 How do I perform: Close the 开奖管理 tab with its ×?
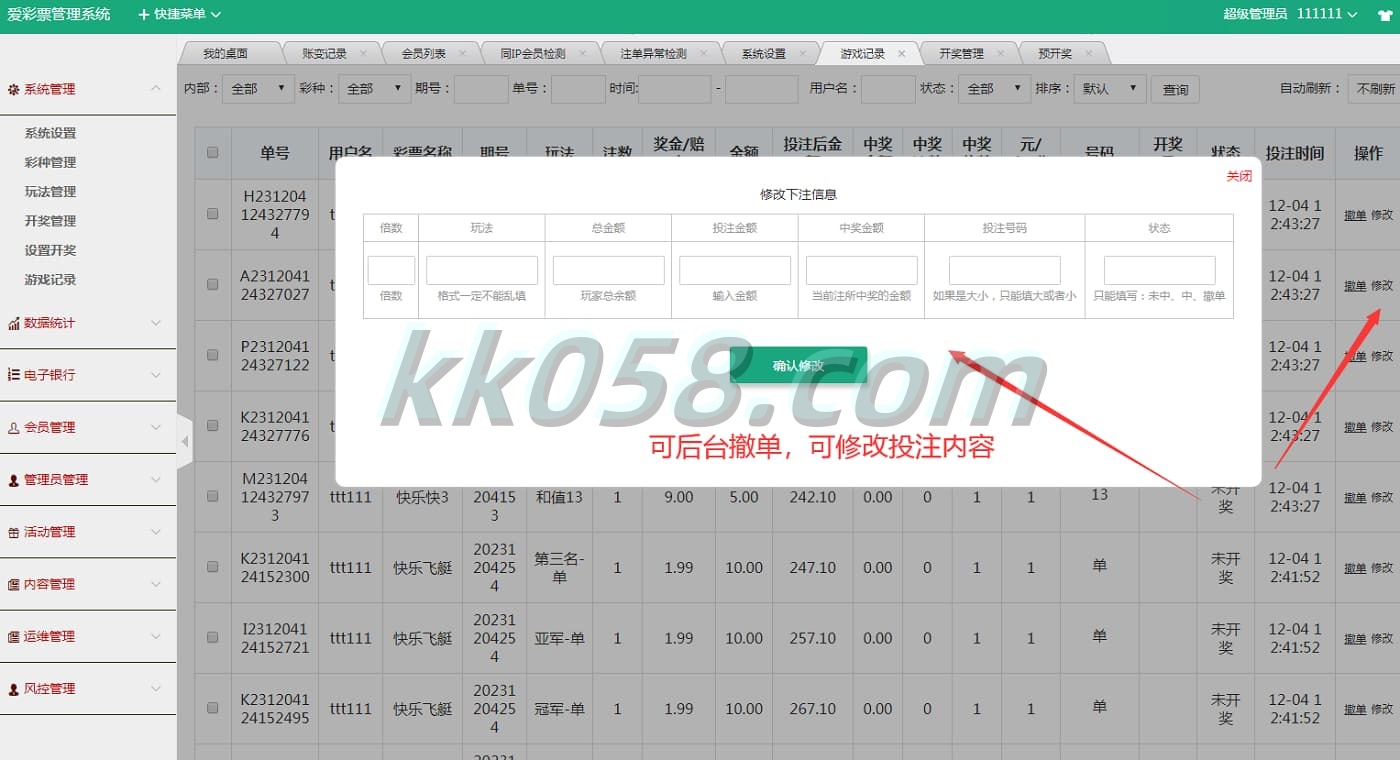[x=1000, y=54]
